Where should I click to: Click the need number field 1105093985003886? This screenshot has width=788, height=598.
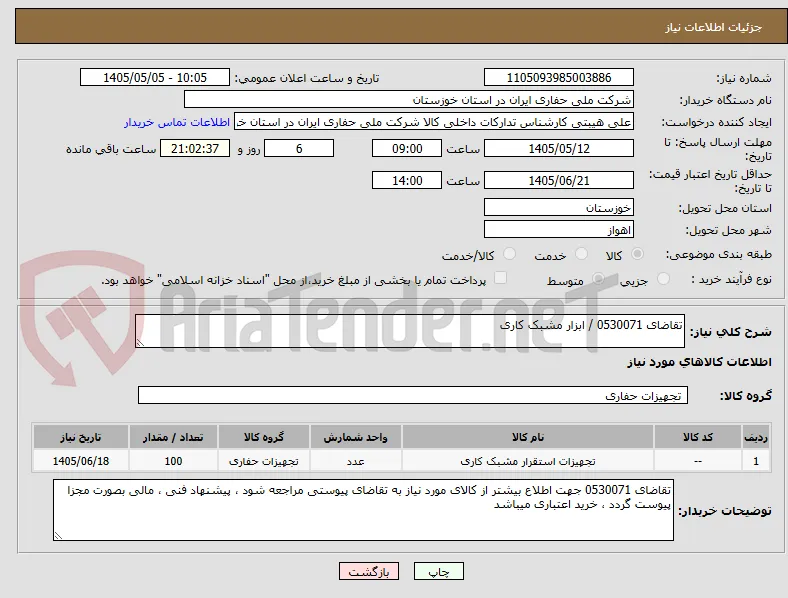pyautogui.click(x=558, y=77)
